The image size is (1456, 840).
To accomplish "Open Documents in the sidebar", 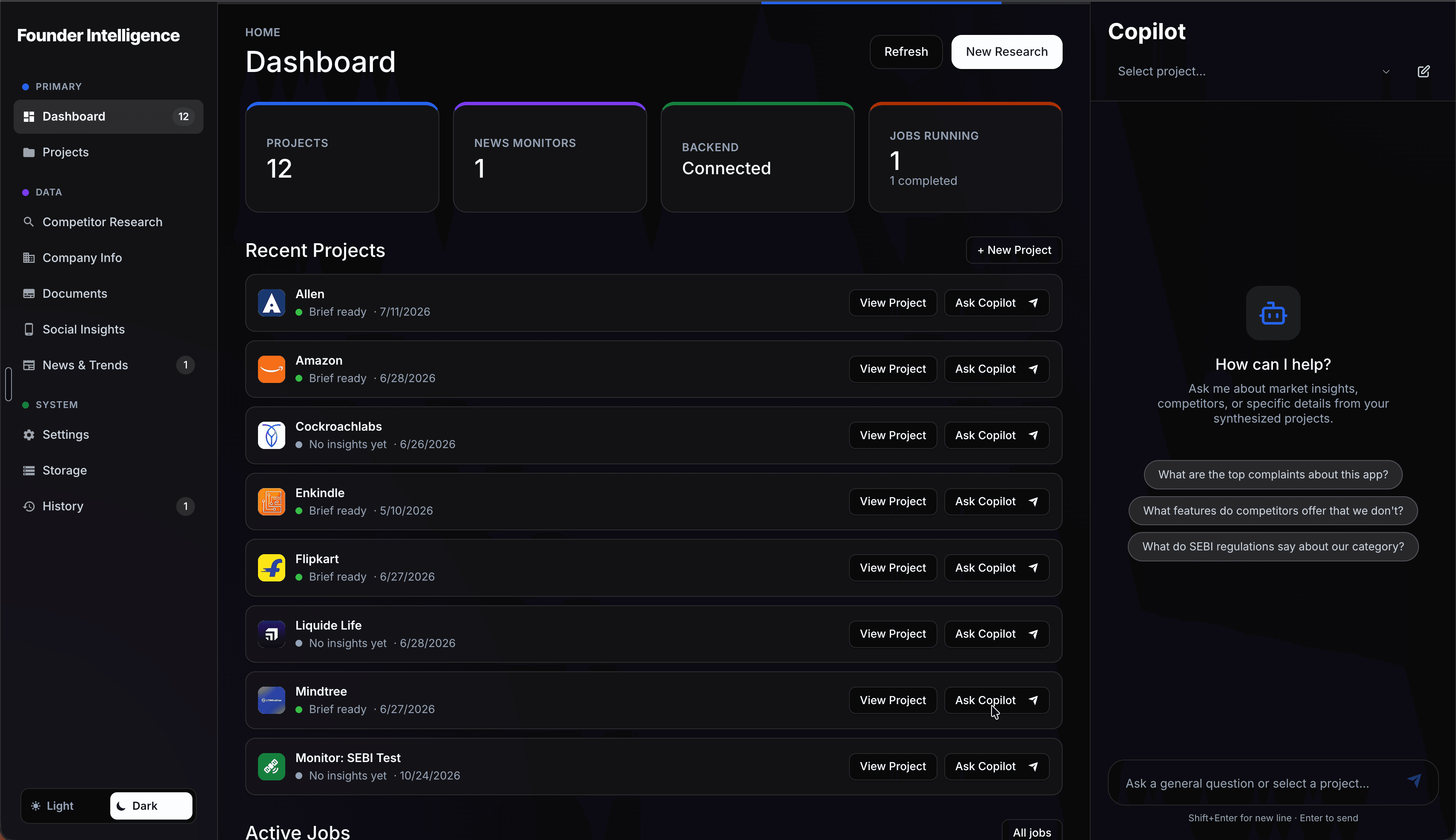I will pyautogui.click(x=109, y=293).
